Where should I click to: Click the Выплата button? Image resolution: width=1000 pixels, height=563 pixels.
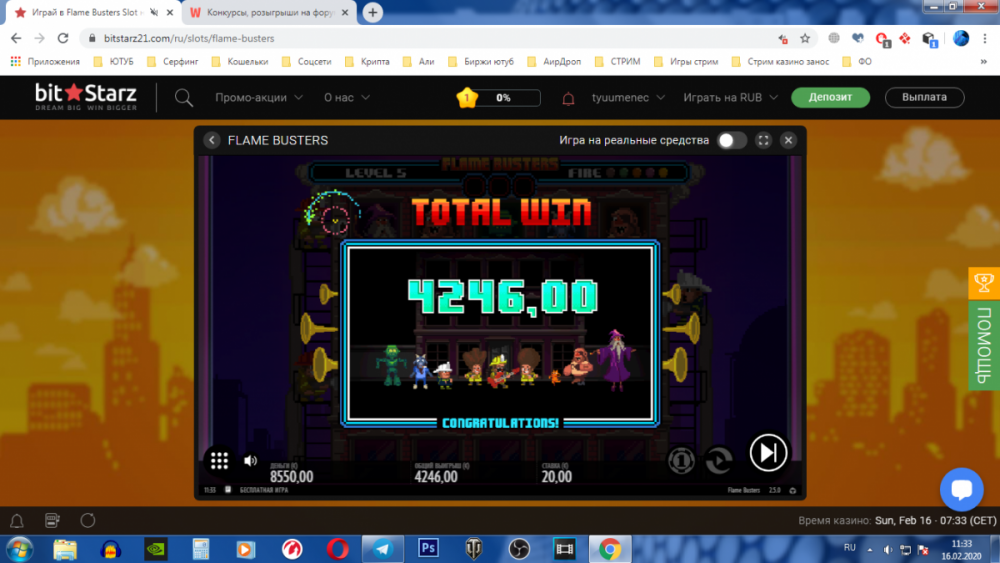[x=924, y=98]
